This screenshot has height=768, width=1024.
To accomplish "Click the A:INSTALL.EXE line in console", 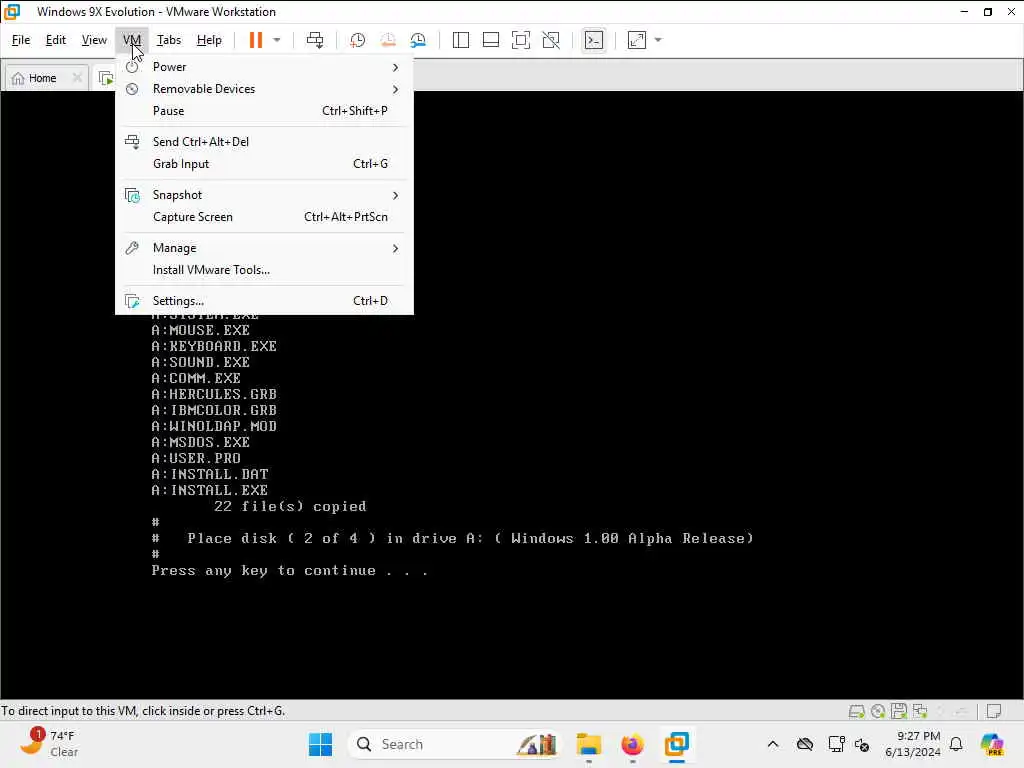I will [209, 490].
